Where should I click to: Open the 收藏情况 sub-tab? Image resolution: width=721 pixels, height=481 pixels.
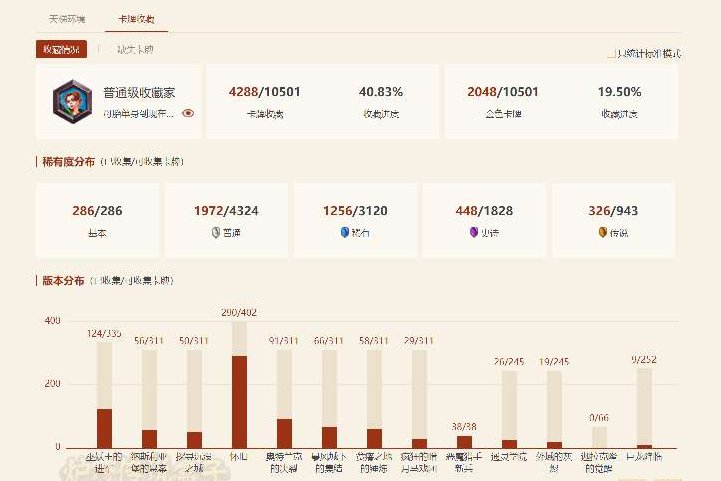tap(61, 49)
